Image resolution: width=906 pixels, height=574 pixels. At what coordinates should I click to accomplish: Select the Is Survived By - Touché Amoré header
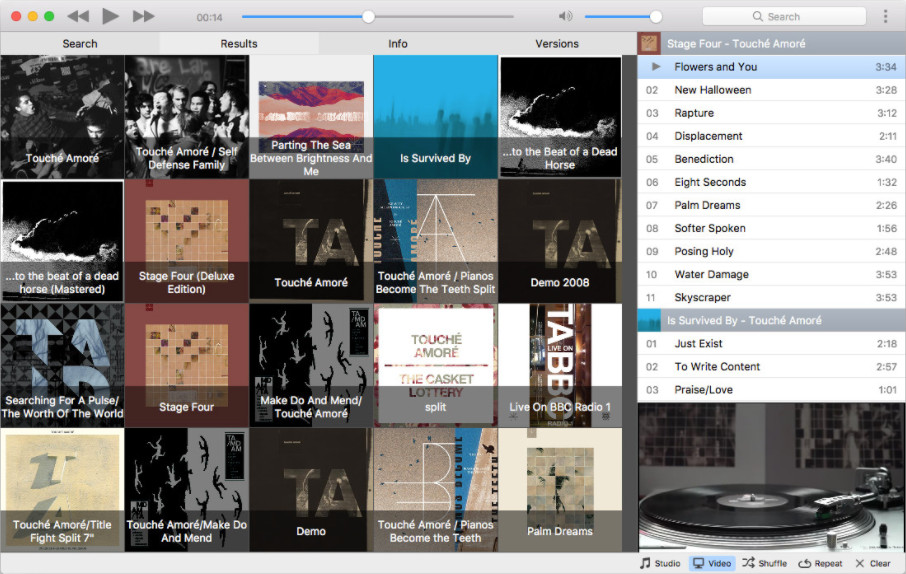pyautogui.click(x=771, y=320)
